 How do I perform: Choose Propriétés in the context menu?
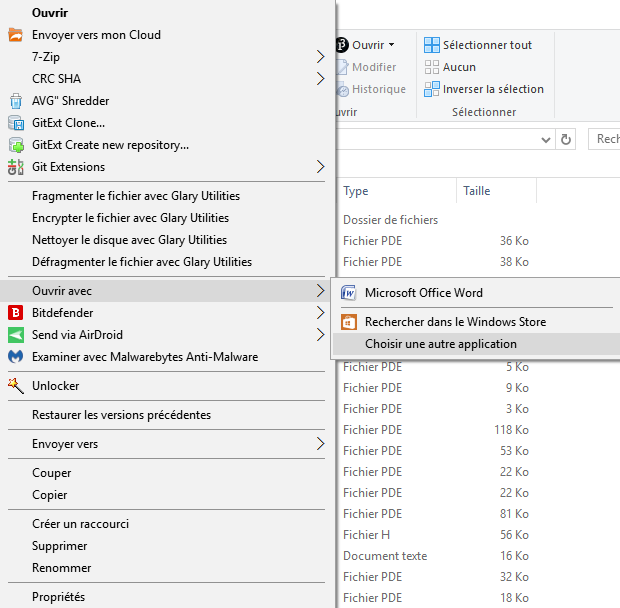pos(59,597)
